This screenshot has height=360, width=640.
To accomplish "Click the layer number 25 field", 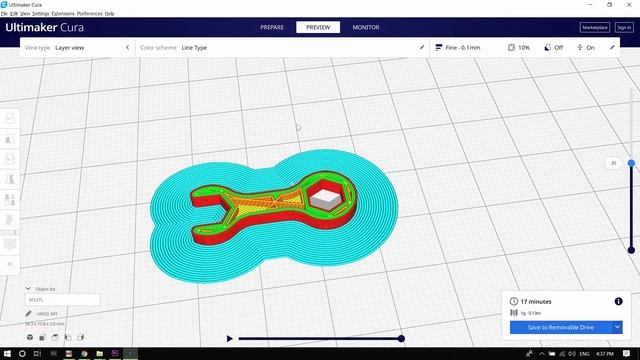I will click(613, 163).
